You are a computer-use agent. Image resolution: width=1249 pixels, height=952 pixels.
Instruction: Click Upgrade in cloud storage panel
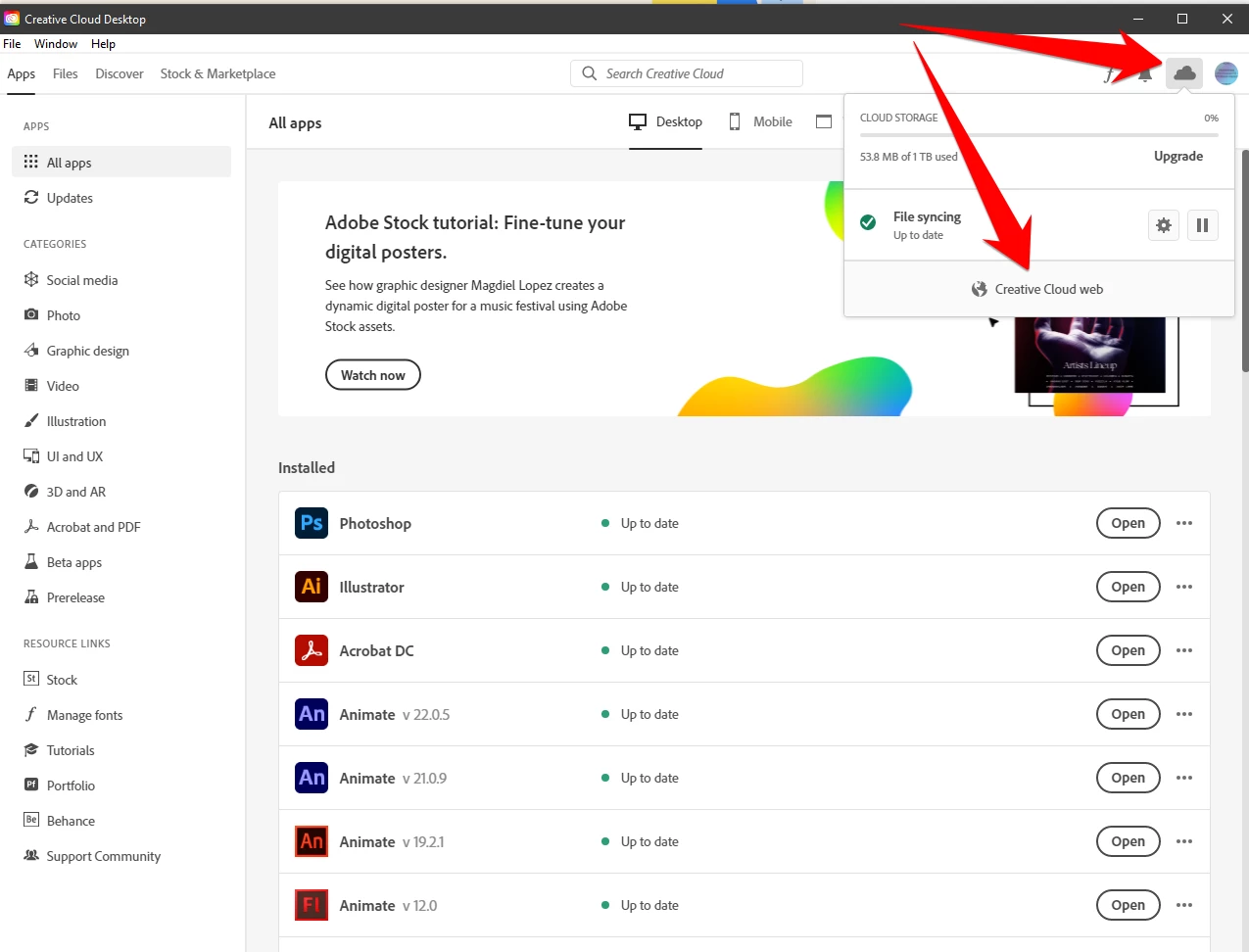pyautogui.click(x=1178, y=156)
